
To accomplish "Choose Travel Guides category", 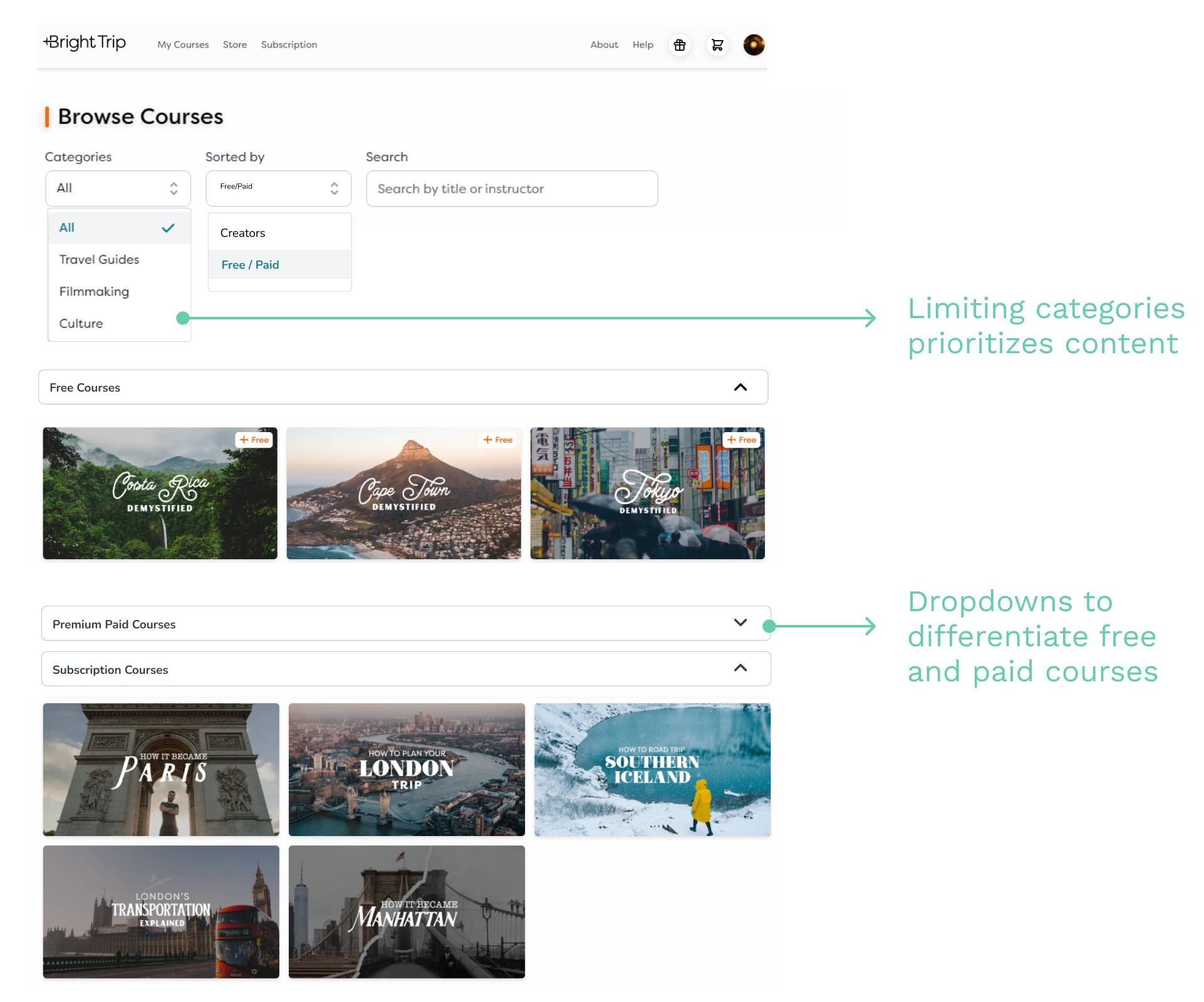I will tap(100, 260).
